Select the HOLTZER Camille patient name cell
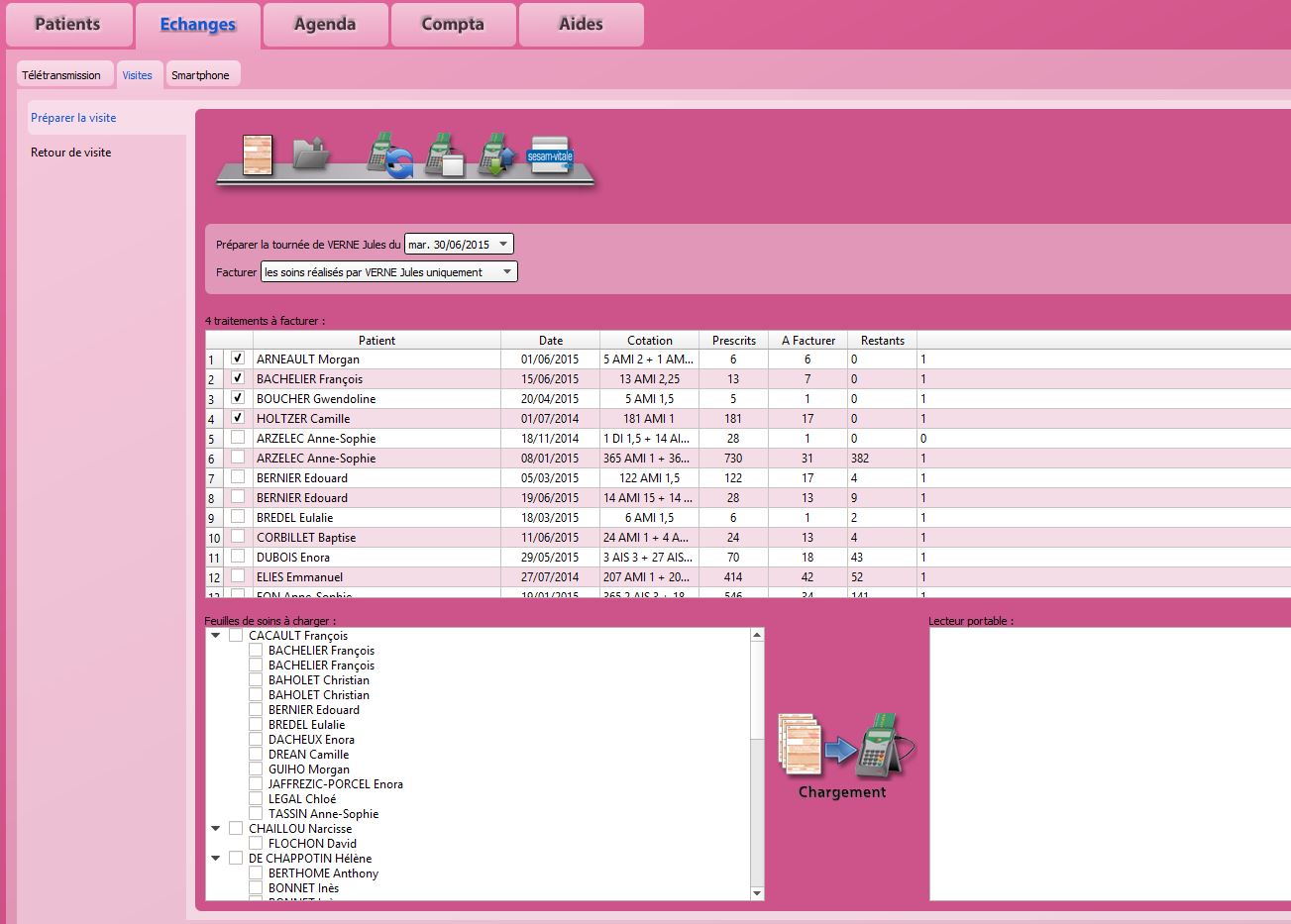Image resolution: width=1291 pixels, height=924 pixels. pos(377,419)
